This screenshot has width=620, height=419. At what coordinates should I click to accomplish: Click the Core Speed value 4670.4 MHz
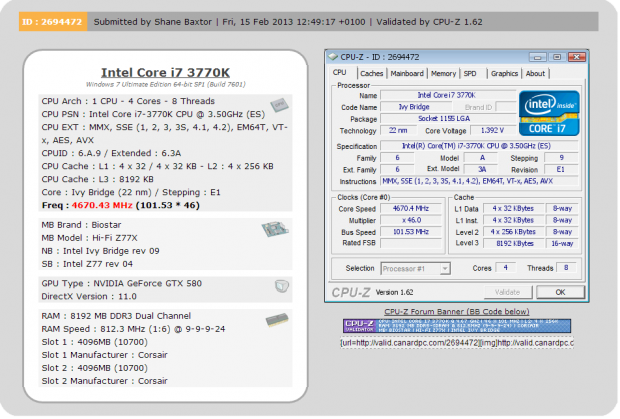point(411,209)
